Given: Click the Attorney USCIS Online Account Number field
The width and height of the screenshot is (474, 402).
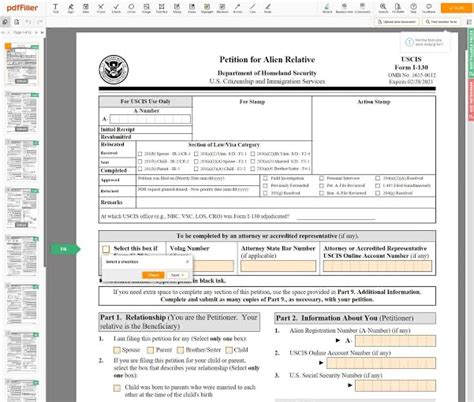Looking at the screenshot, I should pyautogui.click(x=377, y=266).
